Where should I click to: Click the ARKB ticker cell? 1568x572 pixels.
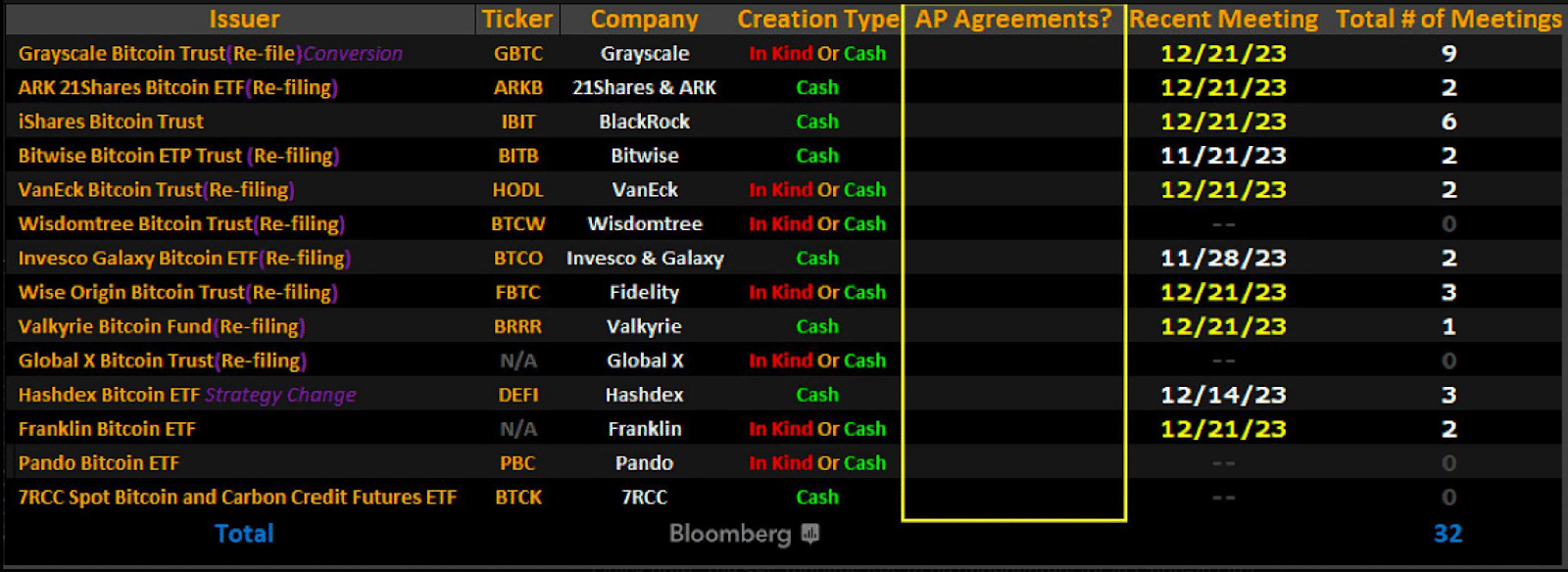(517, 88)
